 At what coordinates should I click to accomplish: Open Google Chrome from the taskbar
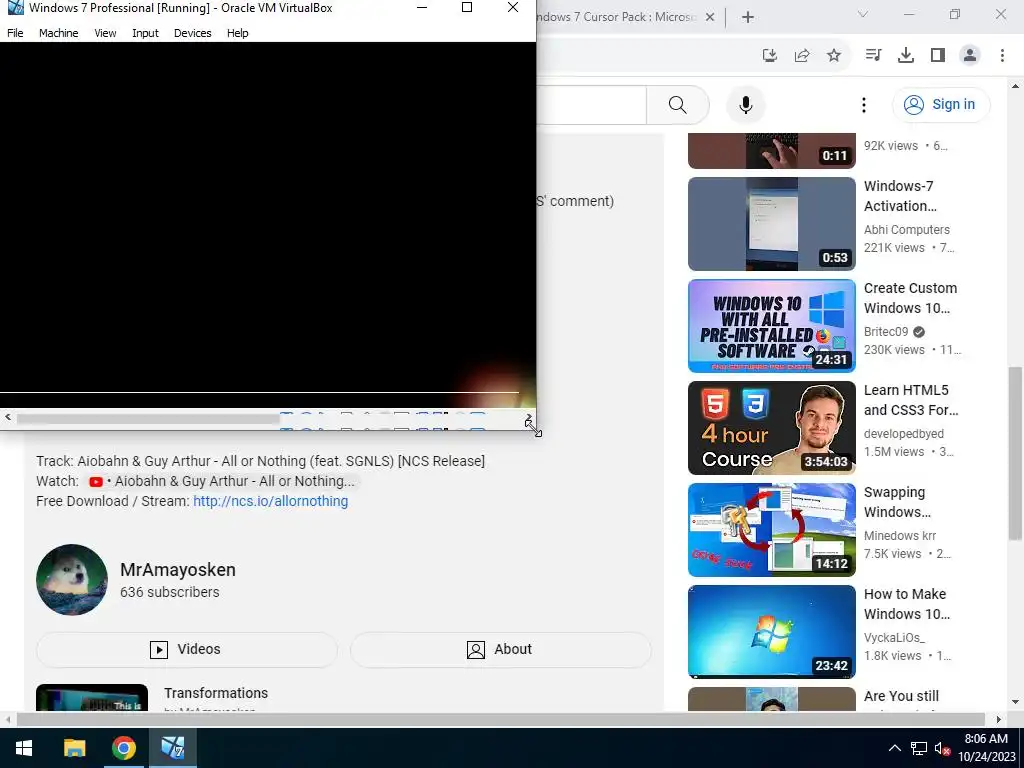click(x=123, y=748)
